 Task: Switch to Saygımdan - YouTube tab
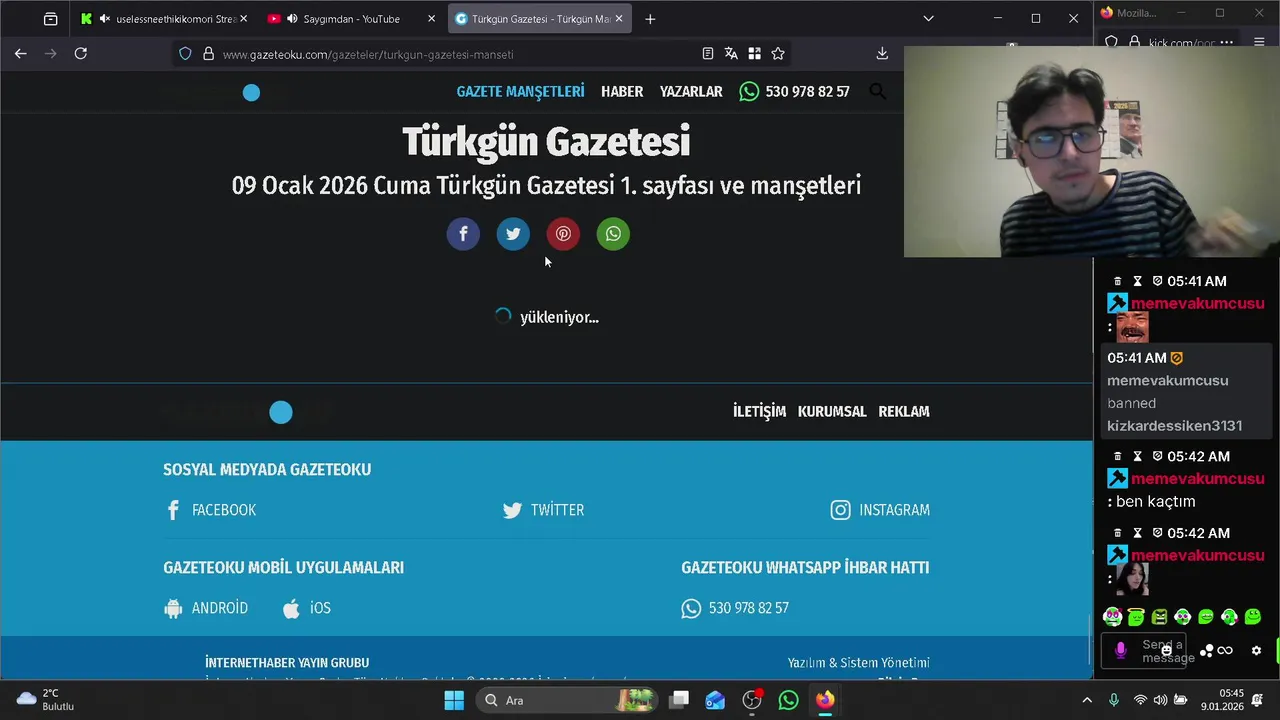click(351, 19)
